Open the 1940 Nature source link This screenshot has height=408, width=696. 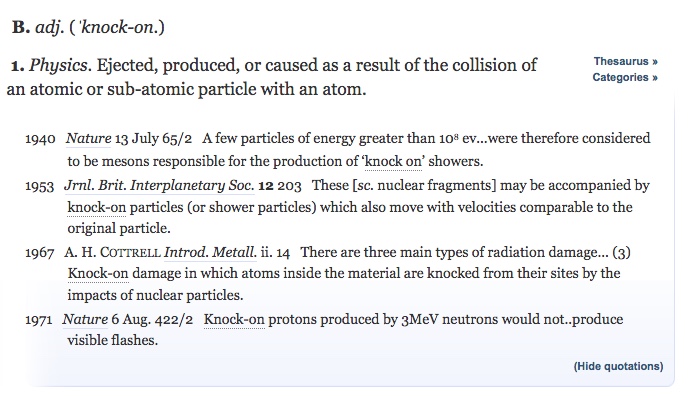tap(88, 139)
